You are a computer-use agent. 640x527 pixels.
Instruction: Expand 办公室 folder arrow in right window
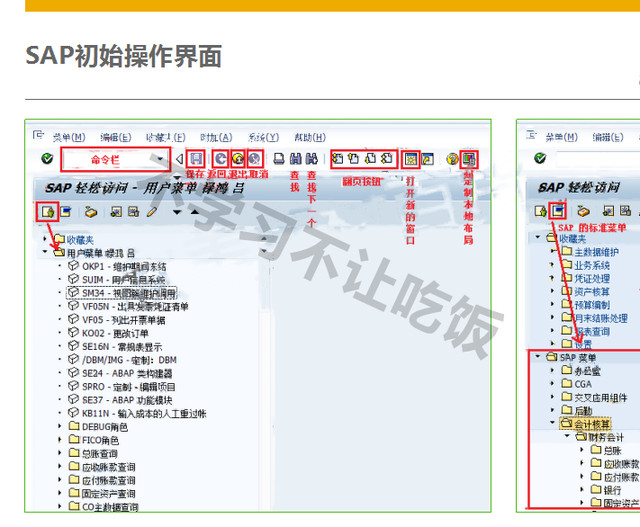553,370
